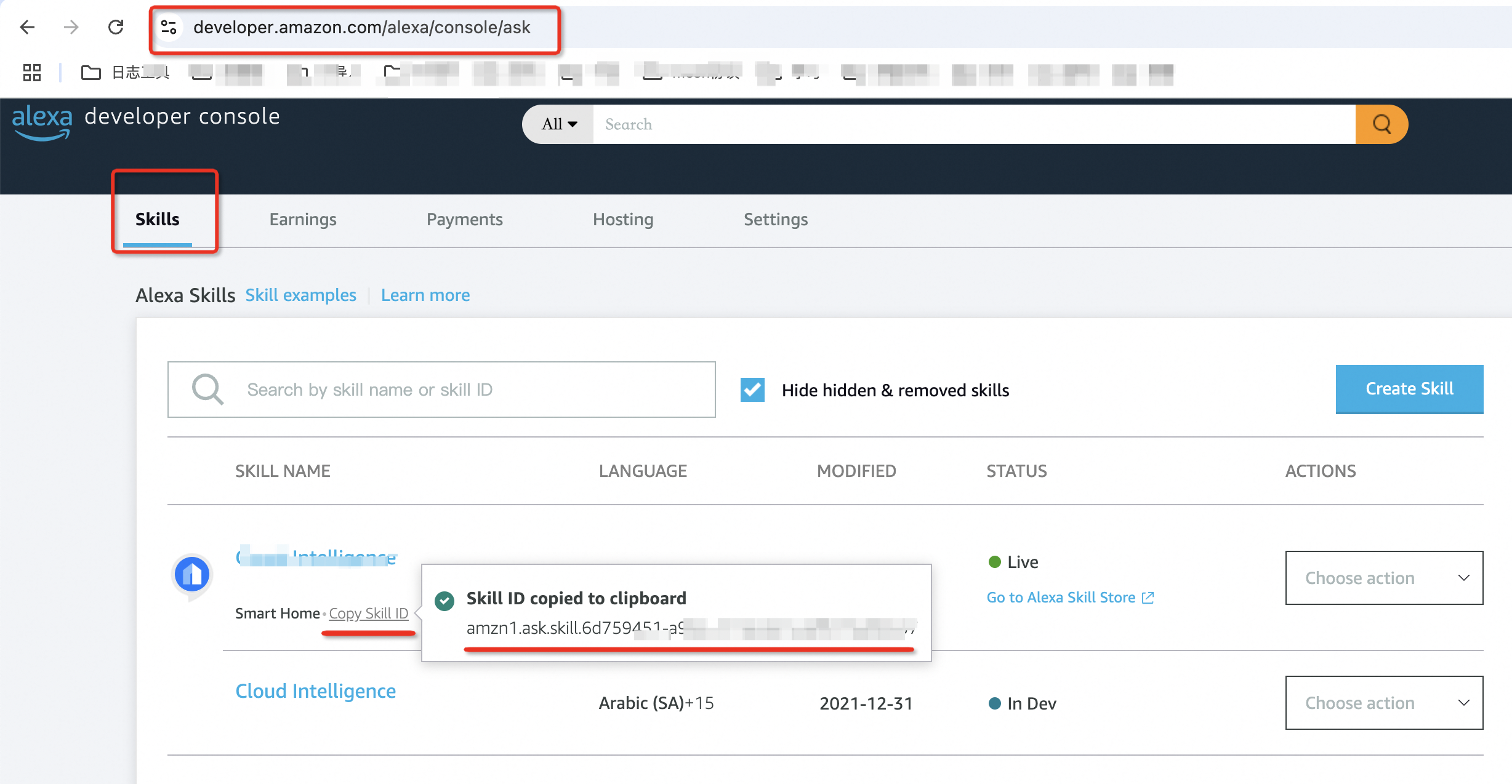Screen dimensions: 1512x784
Task: Open the All search category dropdown
Action: point(558,124)
